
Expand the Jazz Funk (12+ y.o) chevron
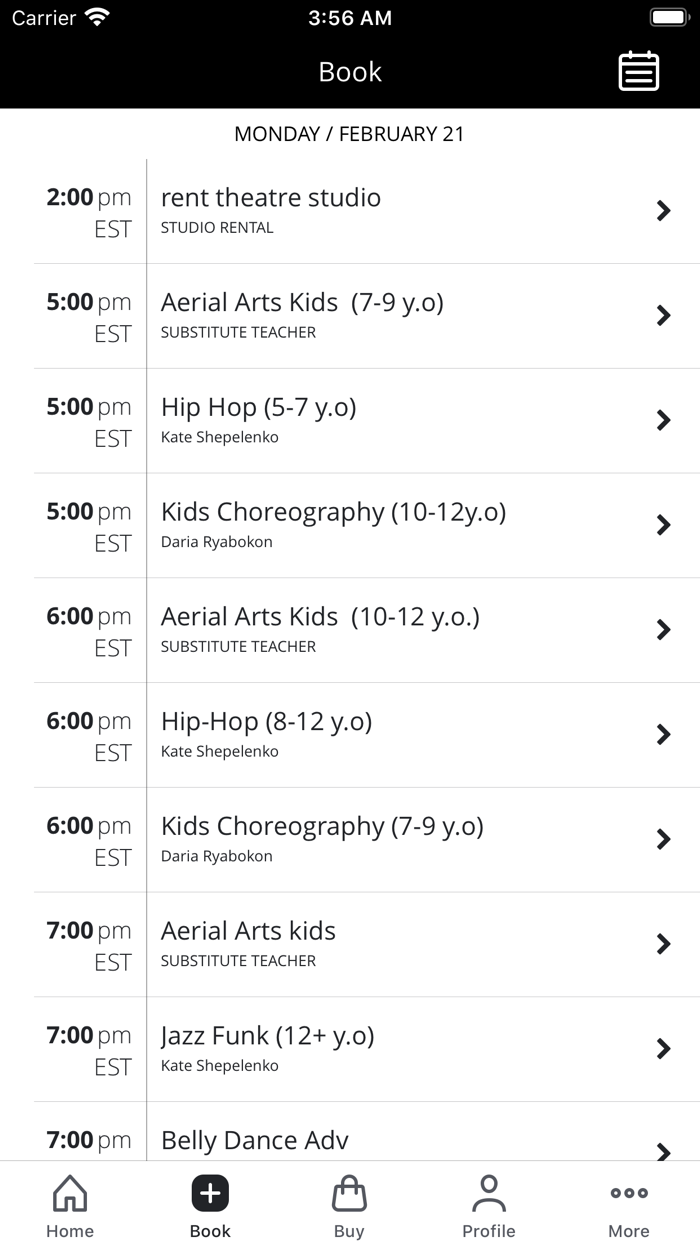click(x=663, y=1049)
